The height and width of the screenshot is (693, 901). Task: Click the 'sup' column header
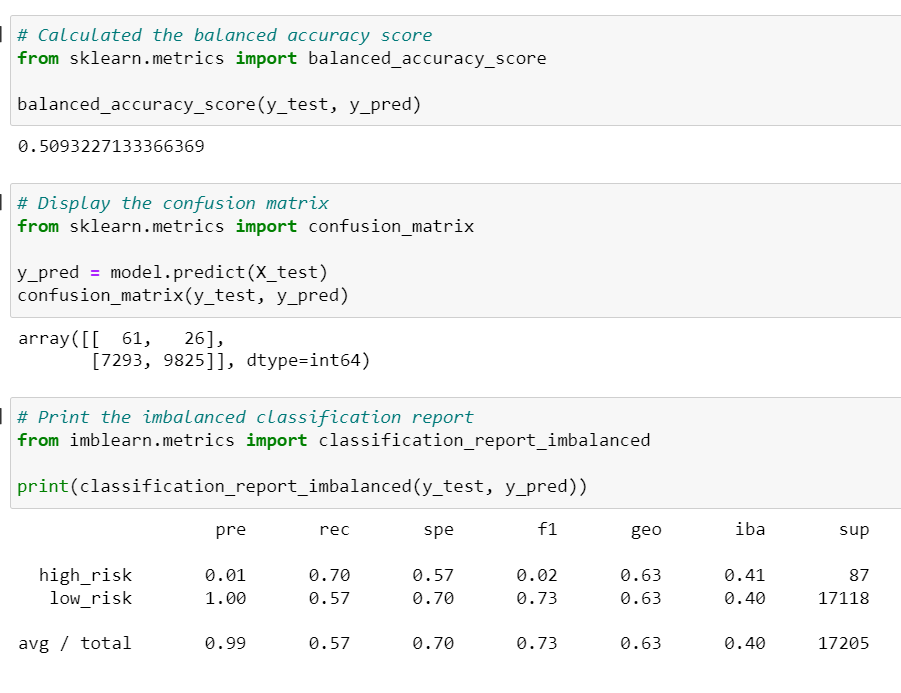(x=854, y=530)
